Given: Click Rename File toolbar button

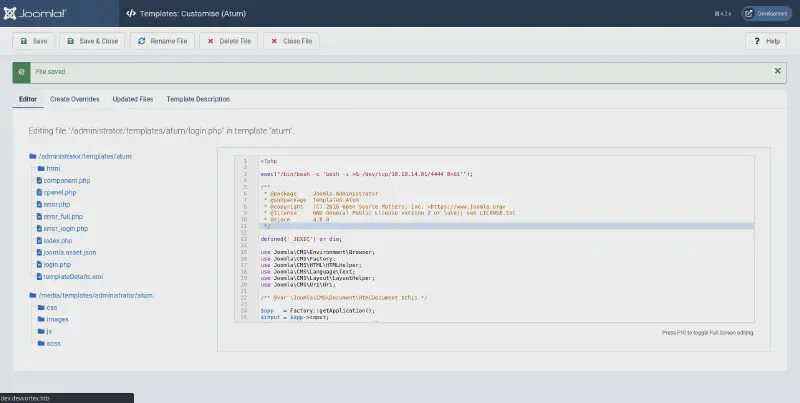Looking at the screenshot, I should click(x=161, y=41).
